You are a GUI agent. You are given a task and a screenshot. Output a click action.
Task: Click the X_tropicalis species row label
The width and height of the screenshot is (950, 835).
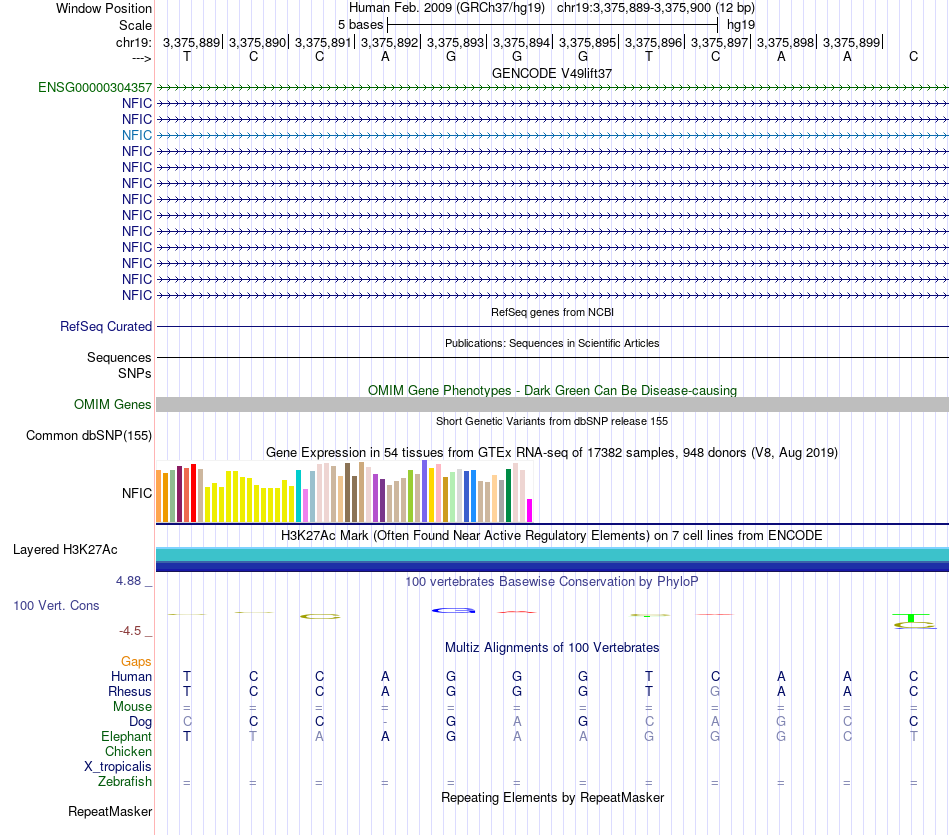tap(118, 767)
